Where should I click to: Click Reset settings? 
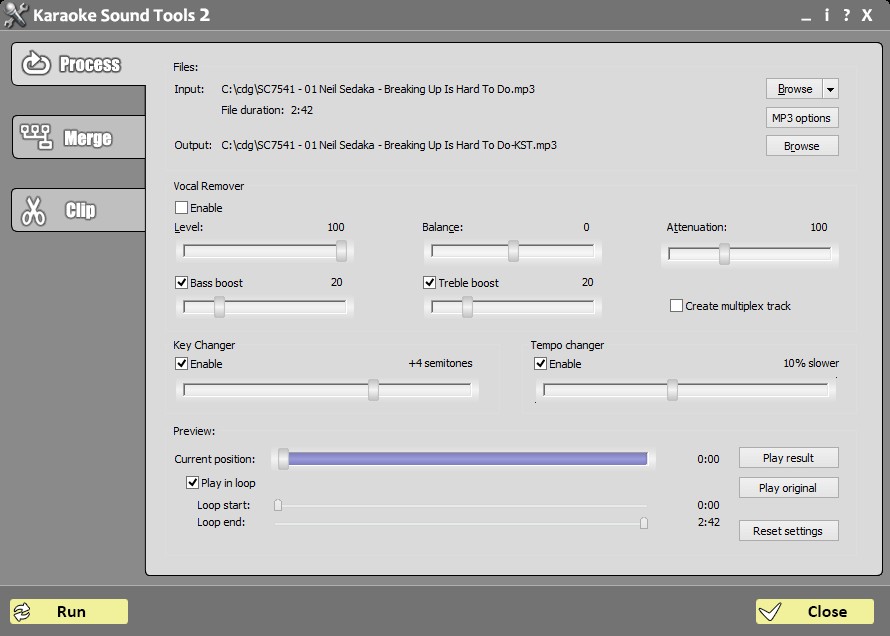(x=788, y=530)
